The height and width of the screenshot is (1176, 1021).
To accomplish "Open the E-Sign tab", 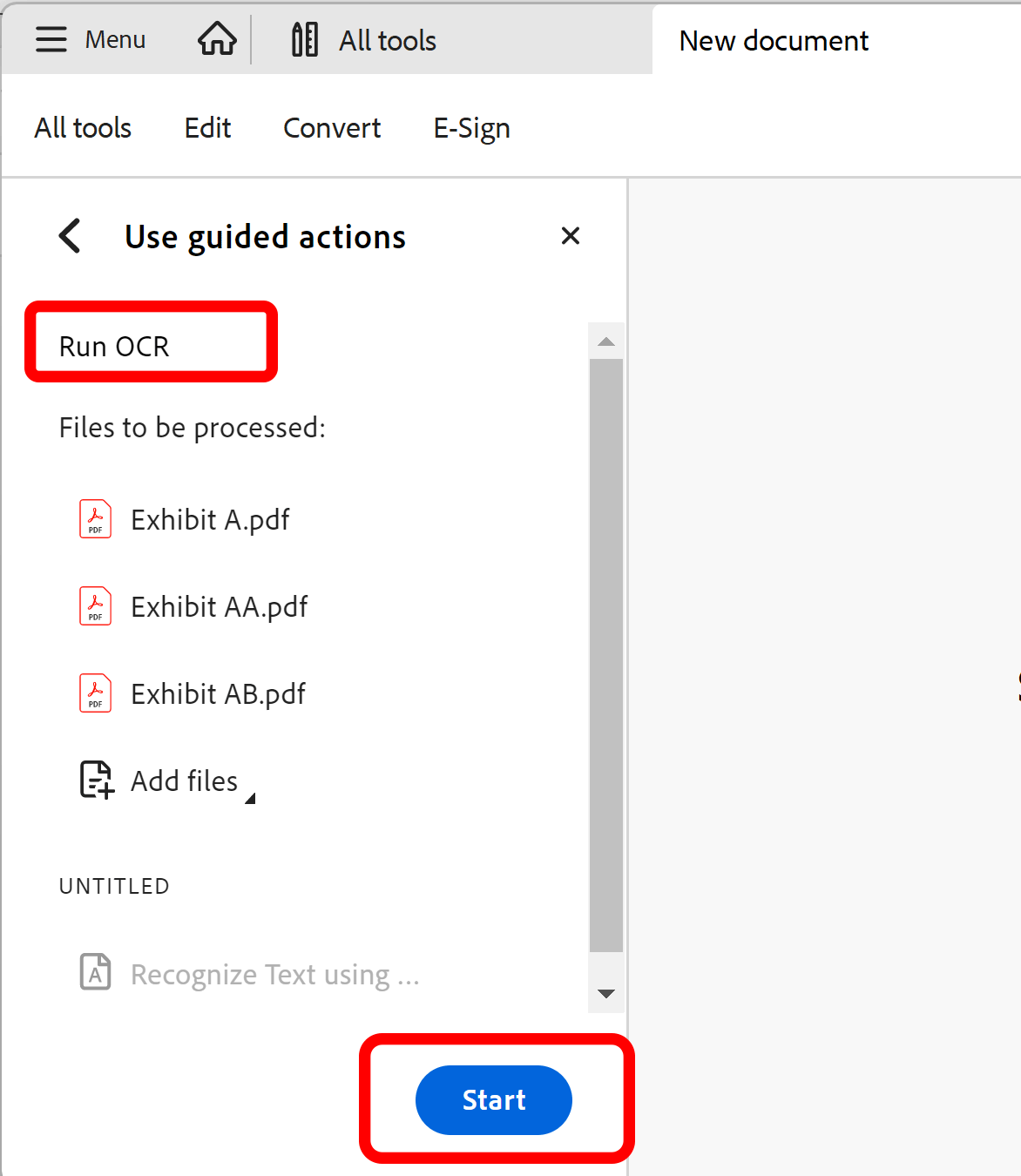I will coord(471,127).
